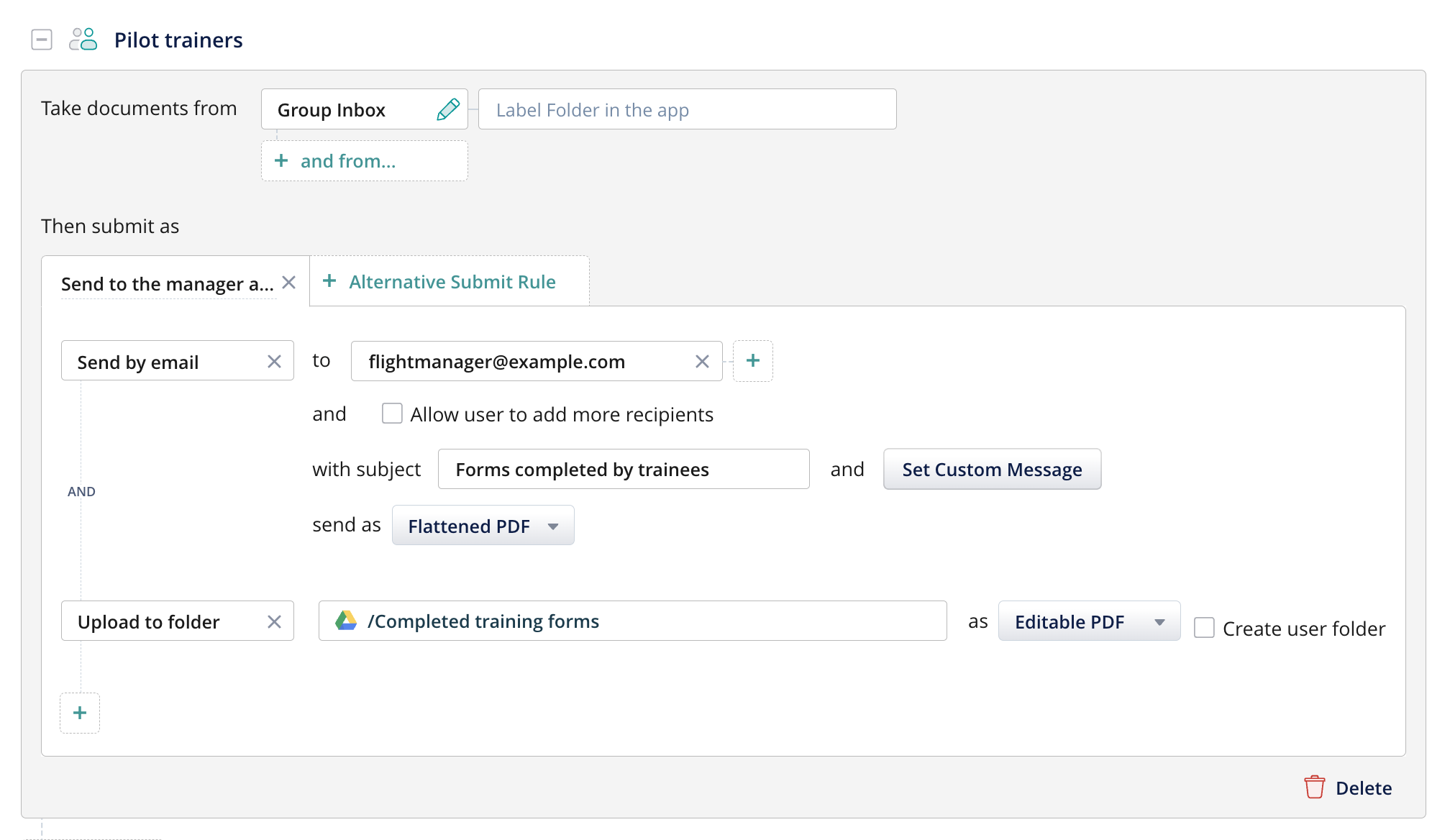The width and height of the screenshot is (1450, 840).
Task: Collapse the Pilot trainers group
Action: [x=42, y=40]
